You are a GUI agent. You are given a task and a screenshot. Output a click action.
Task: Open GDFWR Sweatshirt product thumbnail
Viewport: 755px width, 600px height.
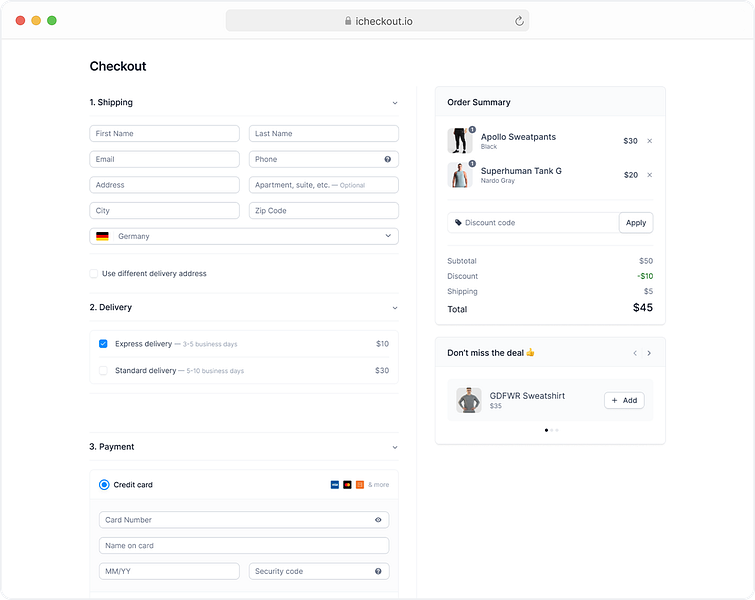coord(469,400)
